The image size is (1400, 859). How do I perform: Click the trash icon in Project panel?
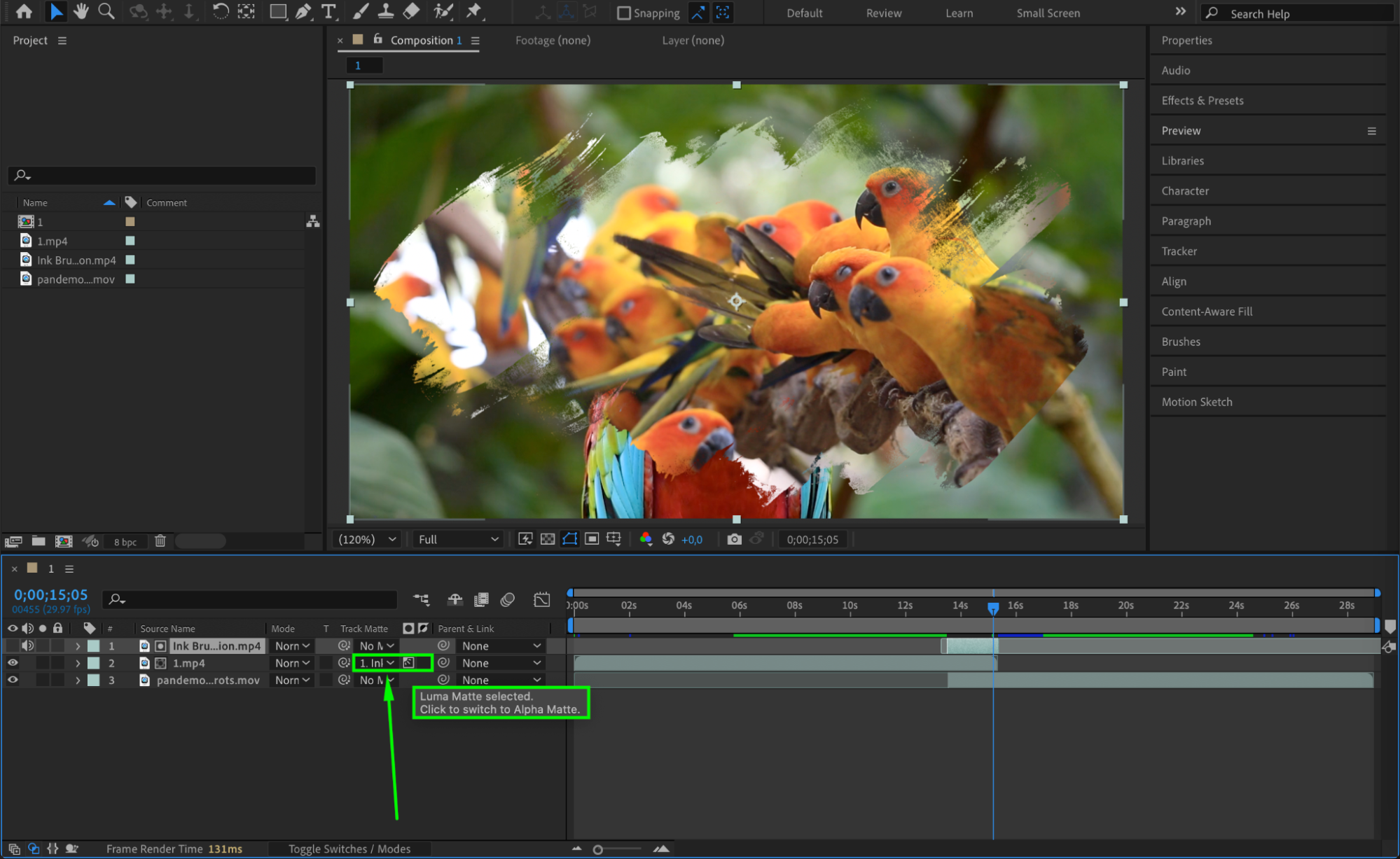pyautogui.click(x=160, y=541)
